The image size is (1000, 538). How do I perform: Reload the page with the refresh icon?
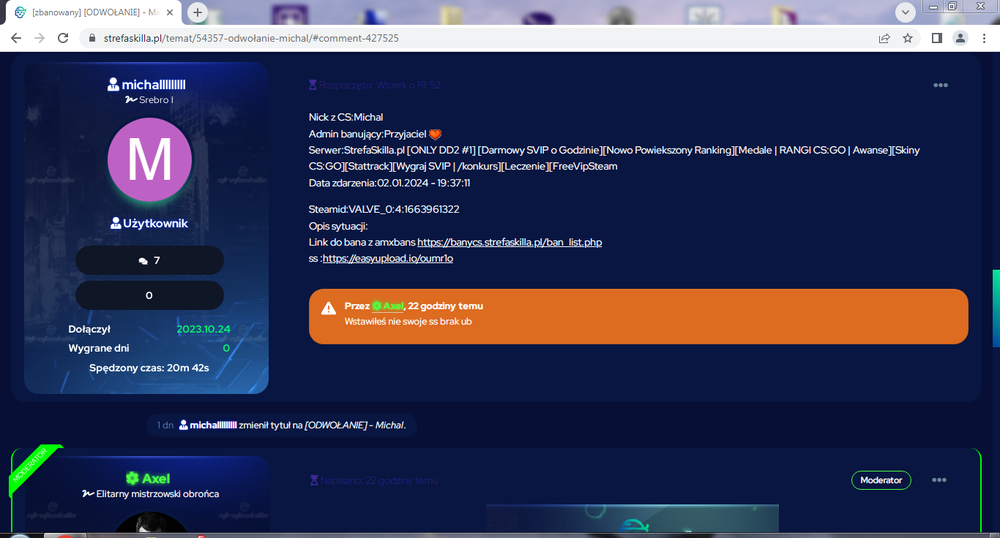point(62,38)
